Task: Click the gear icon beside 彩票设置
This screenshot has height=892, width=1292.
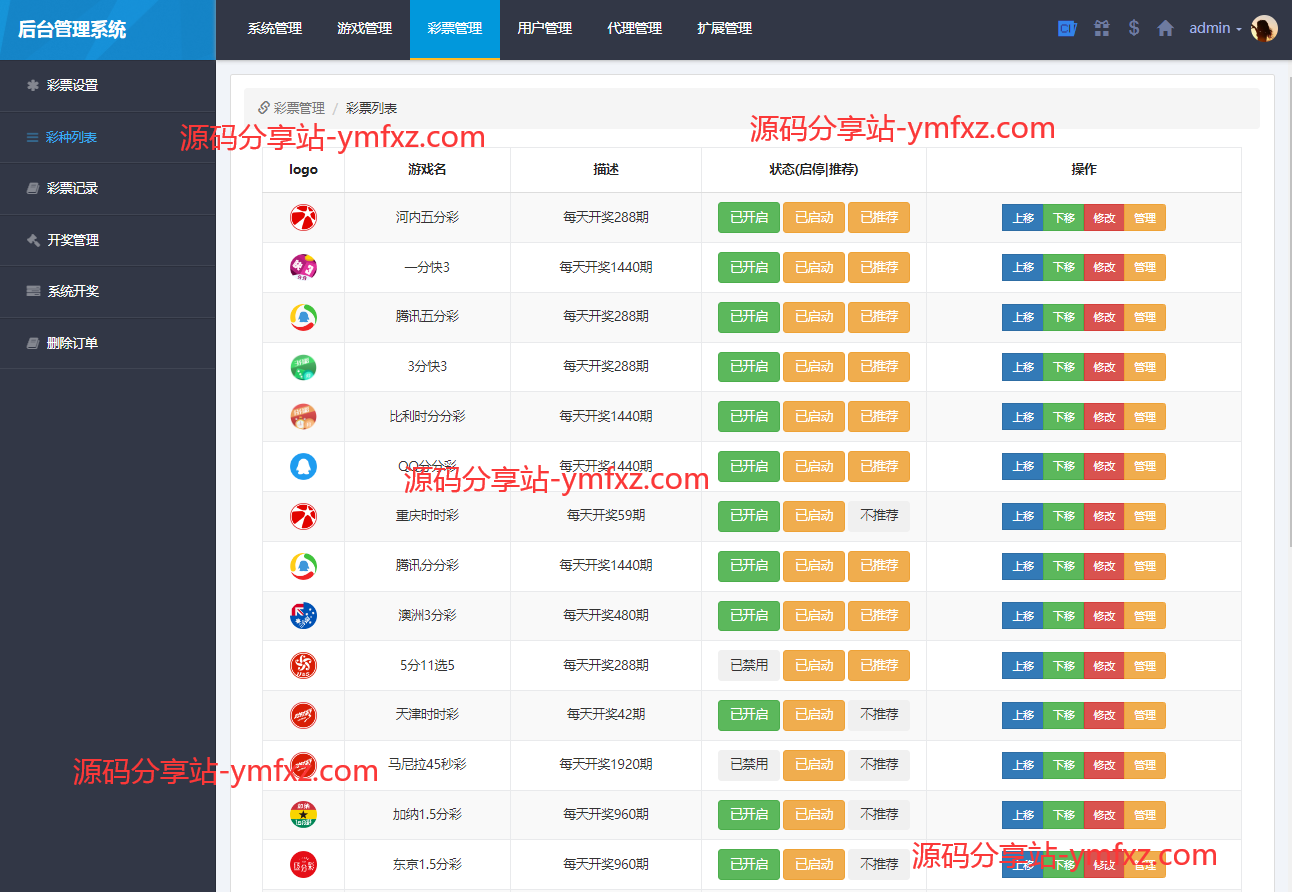Action: 33,86
